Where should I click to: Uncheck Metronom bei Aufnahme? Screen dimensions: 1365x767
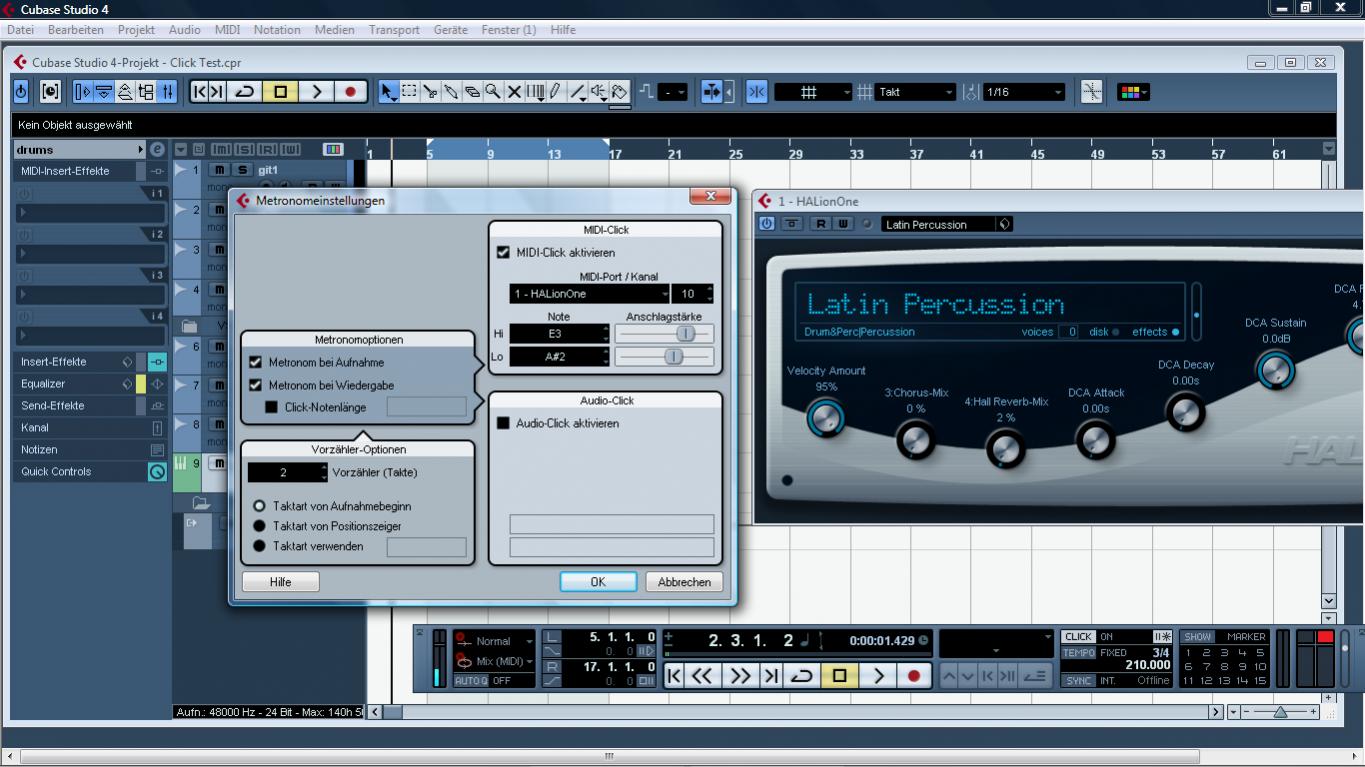tap(255, 362)
